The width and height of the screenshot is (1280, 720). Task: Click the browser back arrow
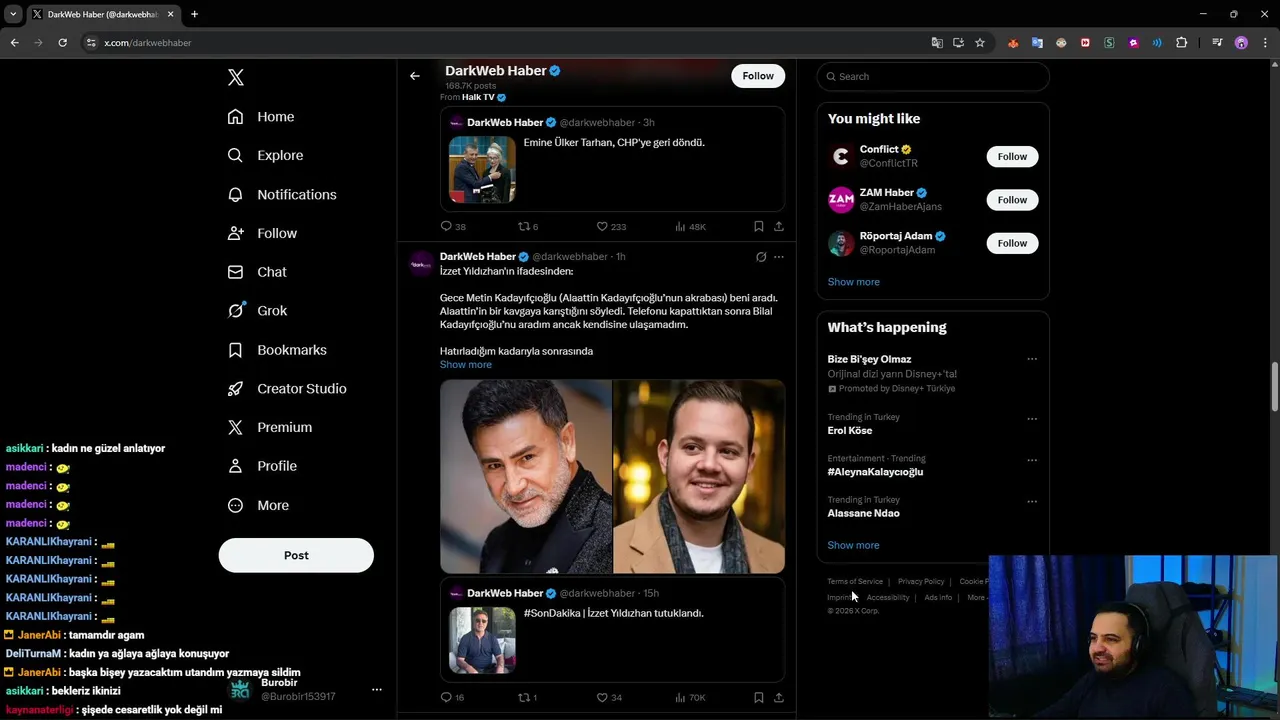[14, 43]
